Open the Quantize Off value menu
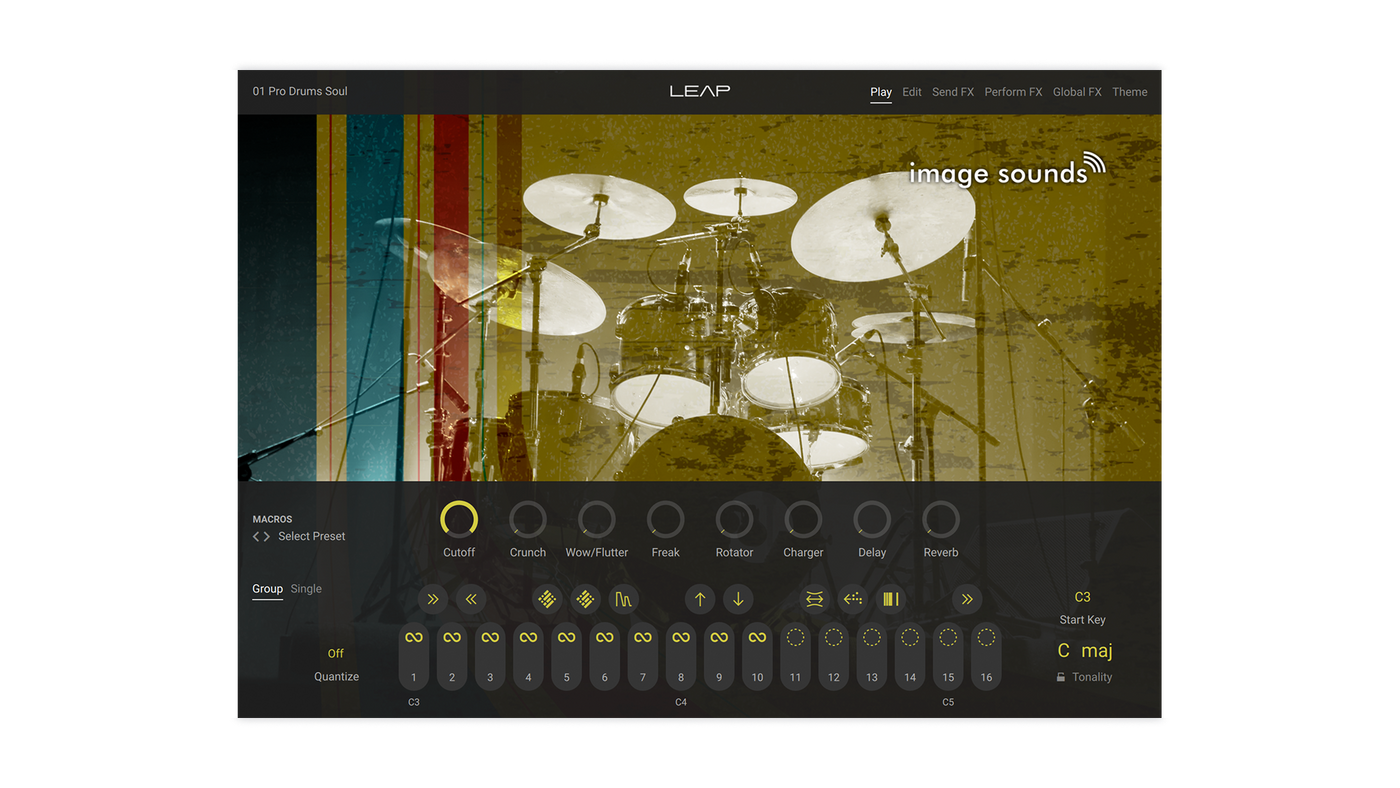 pyautogui.click(x=336, y=654)
